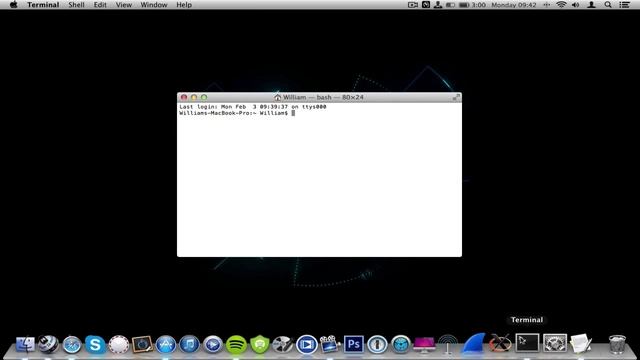Open the chalkboard-framed Dock icon
This screenshot has width=640, height=360.
[142, 344]
